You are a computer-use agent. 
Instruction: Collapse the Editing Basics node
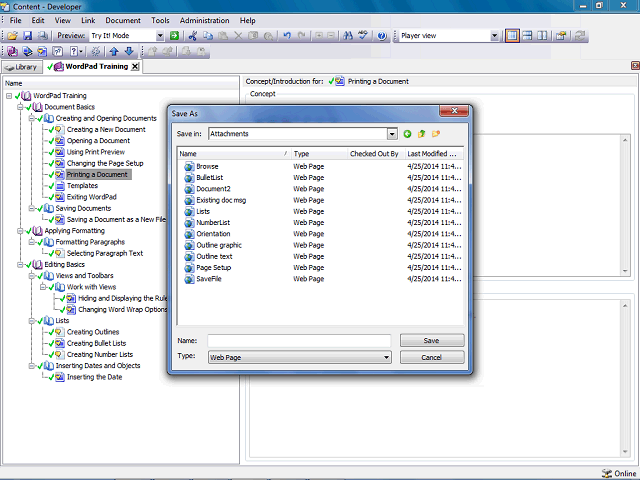coord(20,265)
